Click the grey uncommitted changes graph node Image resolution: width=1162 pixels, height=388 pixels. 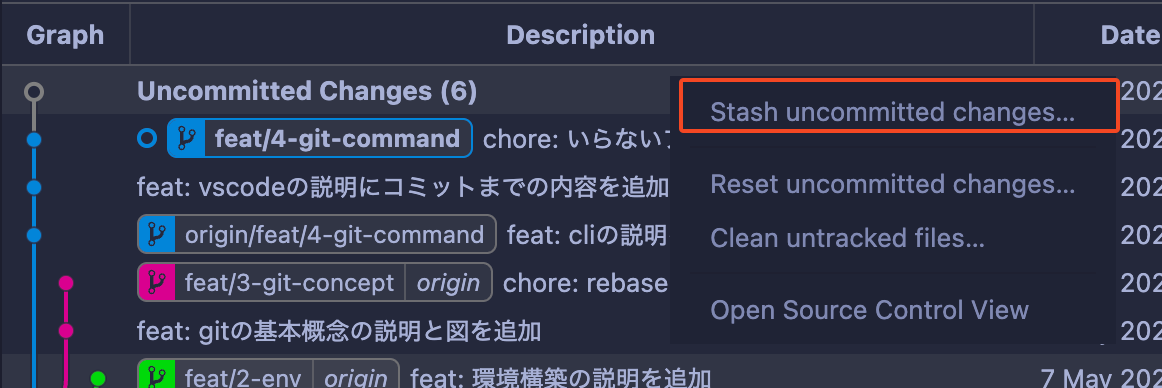coord(33,92)
